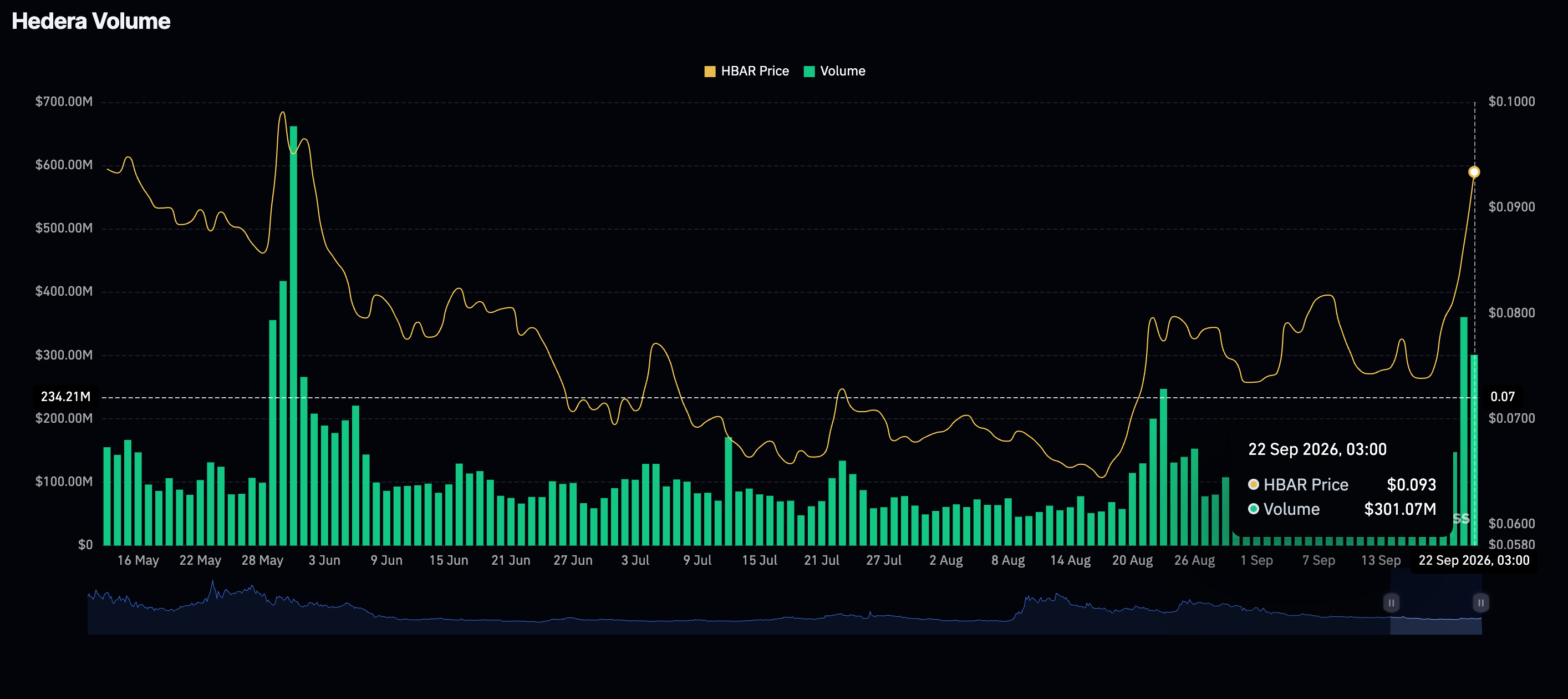The image size is (1568, 699).
Task: Click the highlighted price point on yellow line
Action: pyautogui.click(x=1474, y=173)
